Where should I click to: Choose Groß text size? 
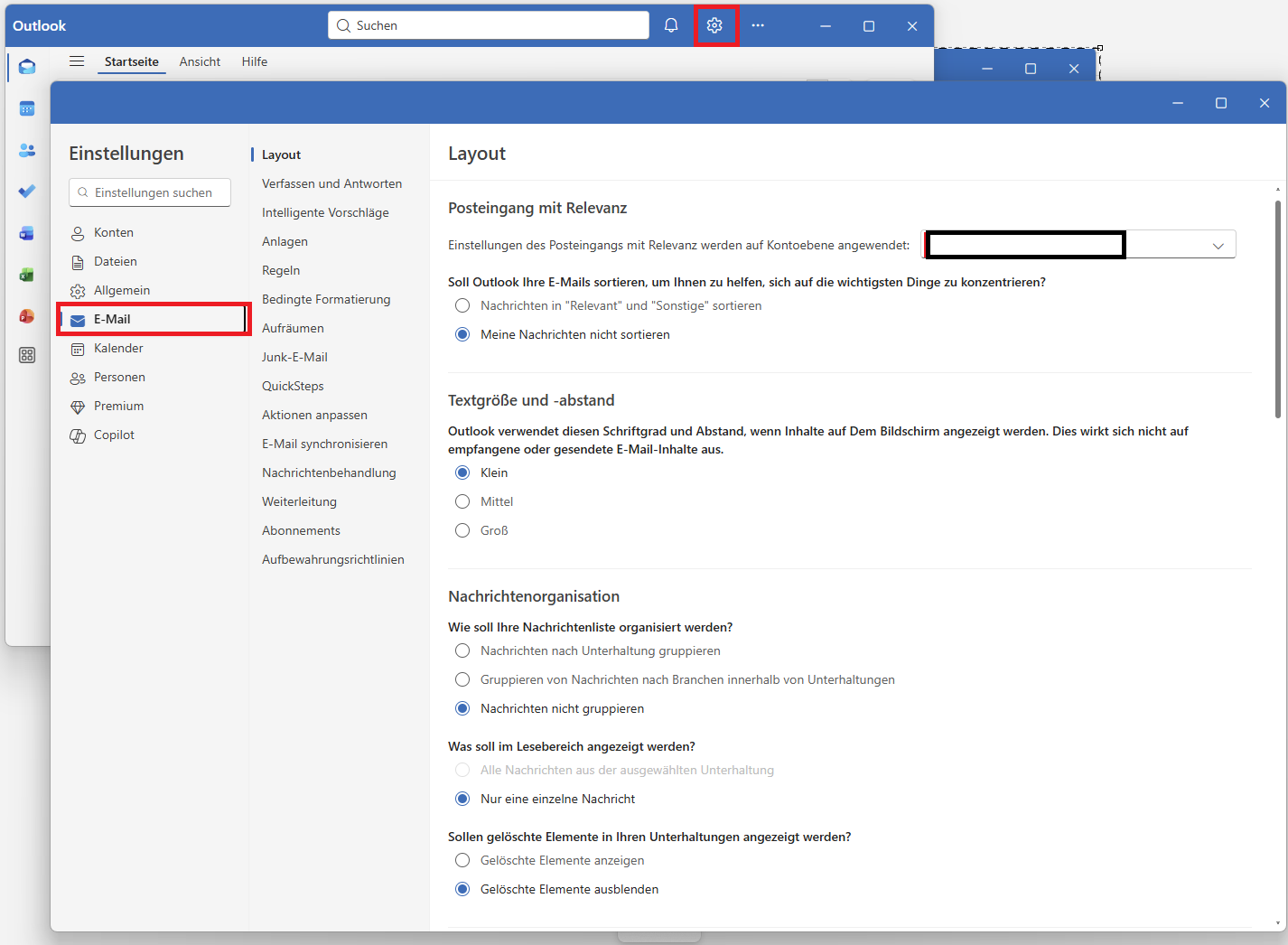[462, 530]
